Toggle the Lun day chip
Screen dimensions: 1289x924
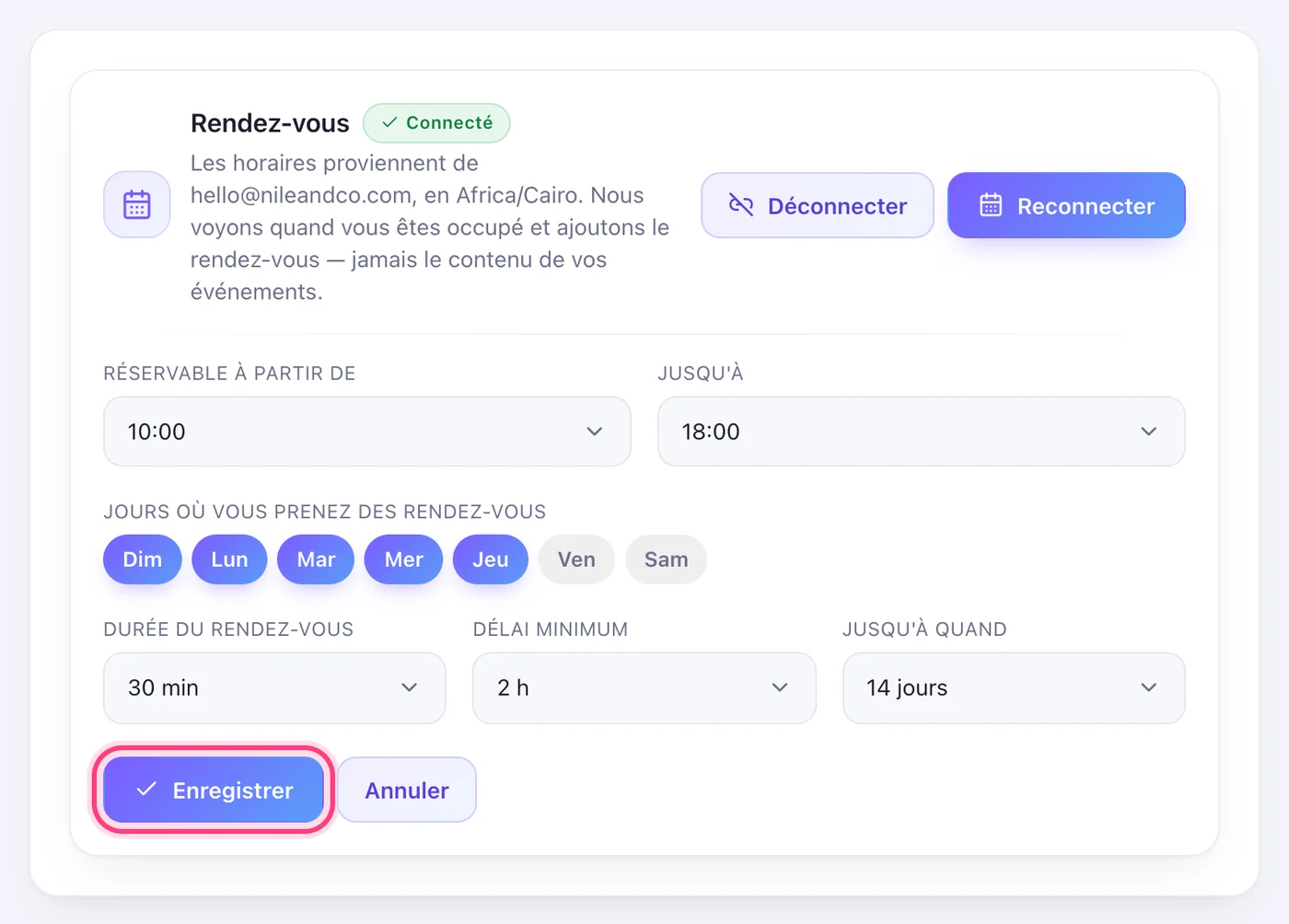coord(229,560)
